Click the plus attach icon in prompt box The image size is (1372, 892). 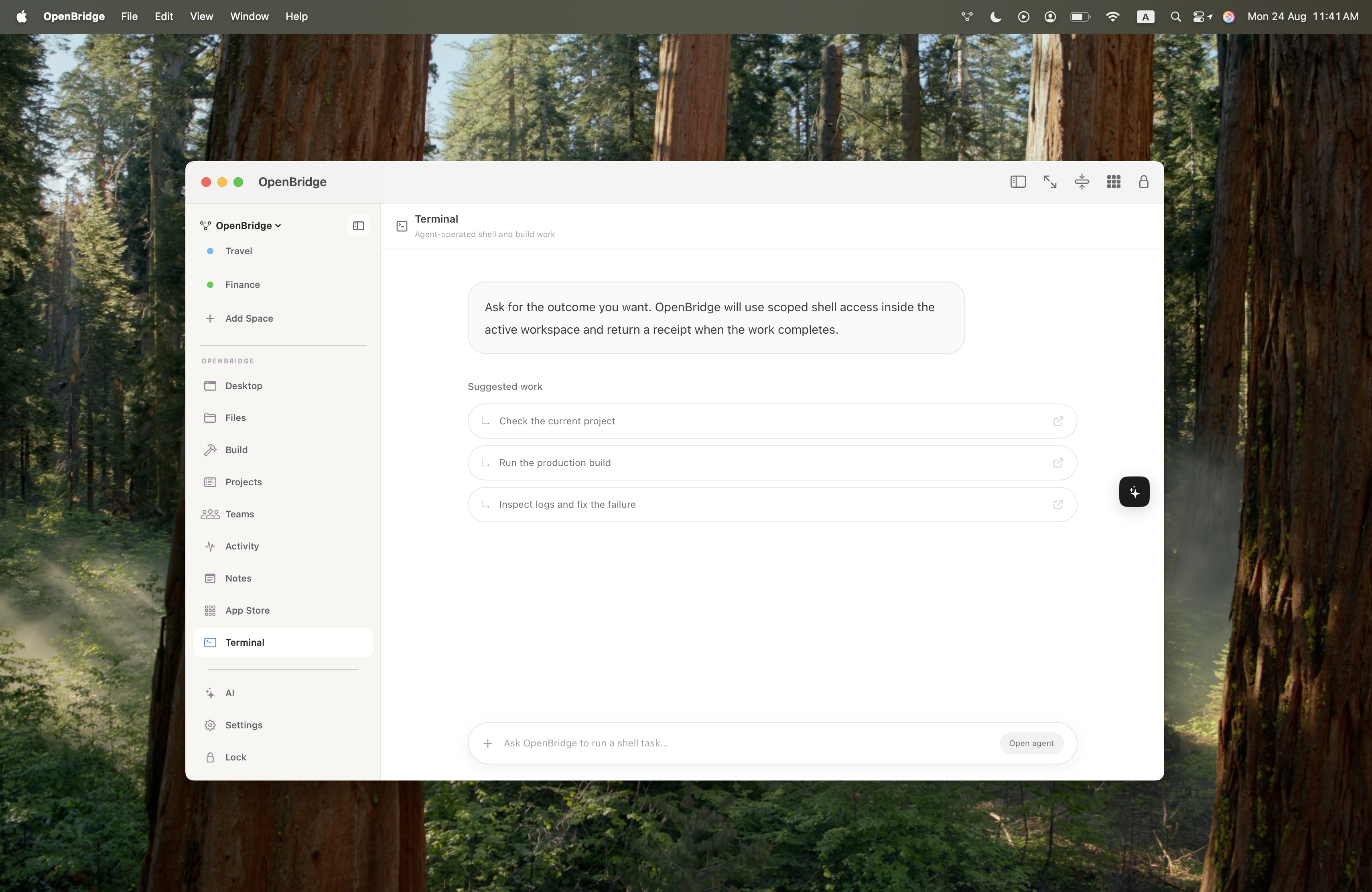(x=488, y=743)
